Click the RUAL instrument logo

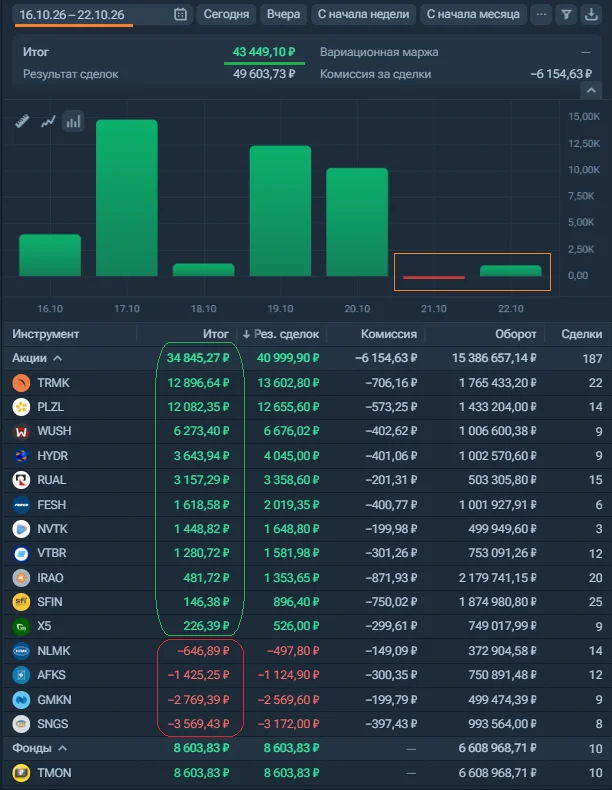[21, 480]
